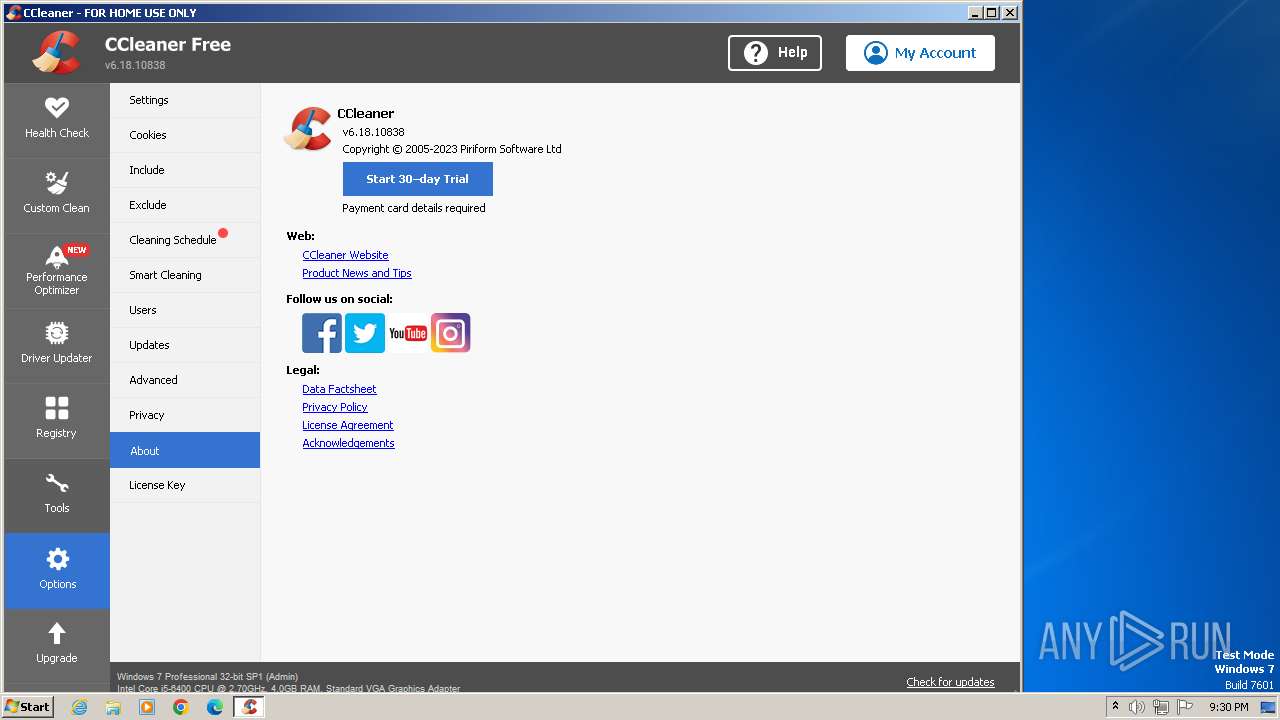Open Internet Explorer from the taskbar
The height and width of the screenshot is (720, 1280).
pos(79,707)
